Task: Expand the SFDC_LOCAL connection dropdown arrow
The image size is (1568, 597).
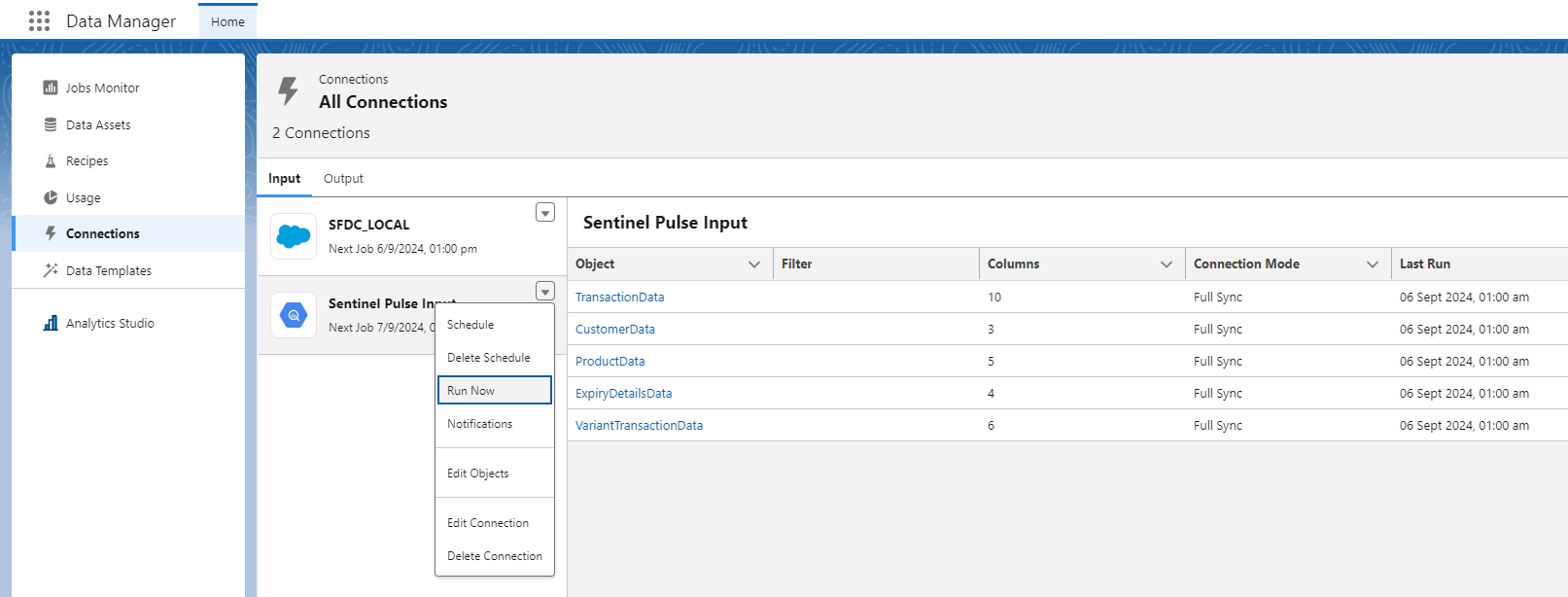Action: click(x=545, y=213)
